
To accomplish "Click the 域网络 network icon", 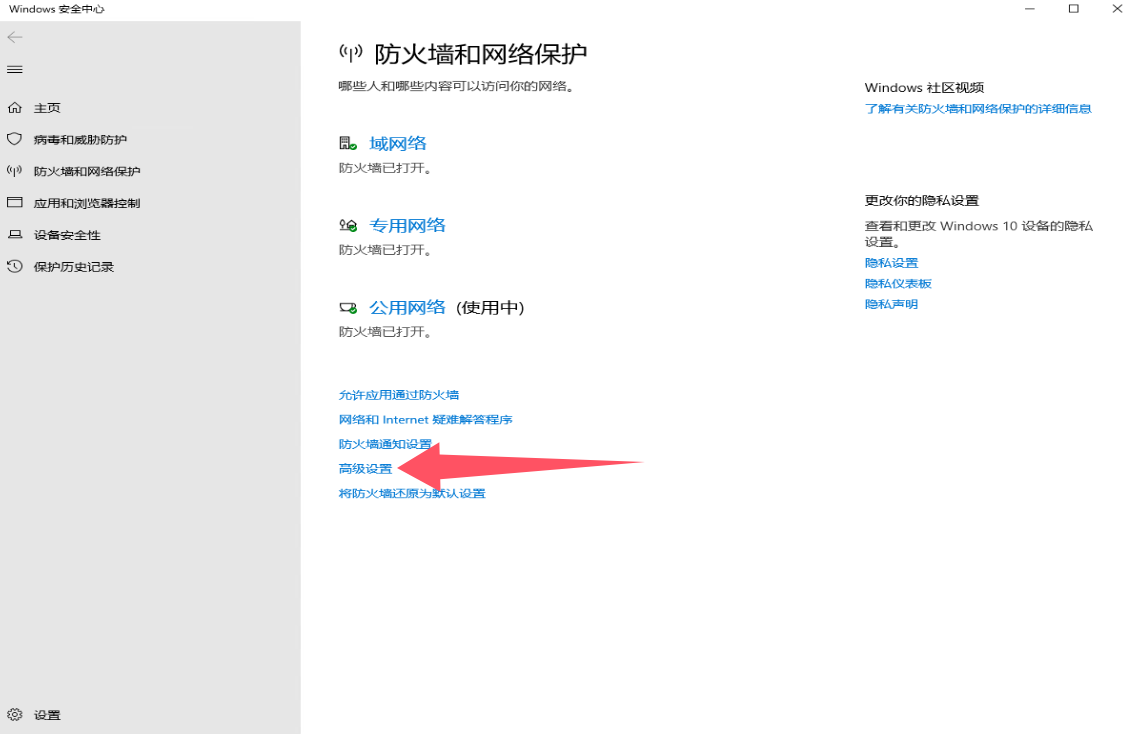I will pyautogui.click(x=347, y=142).
